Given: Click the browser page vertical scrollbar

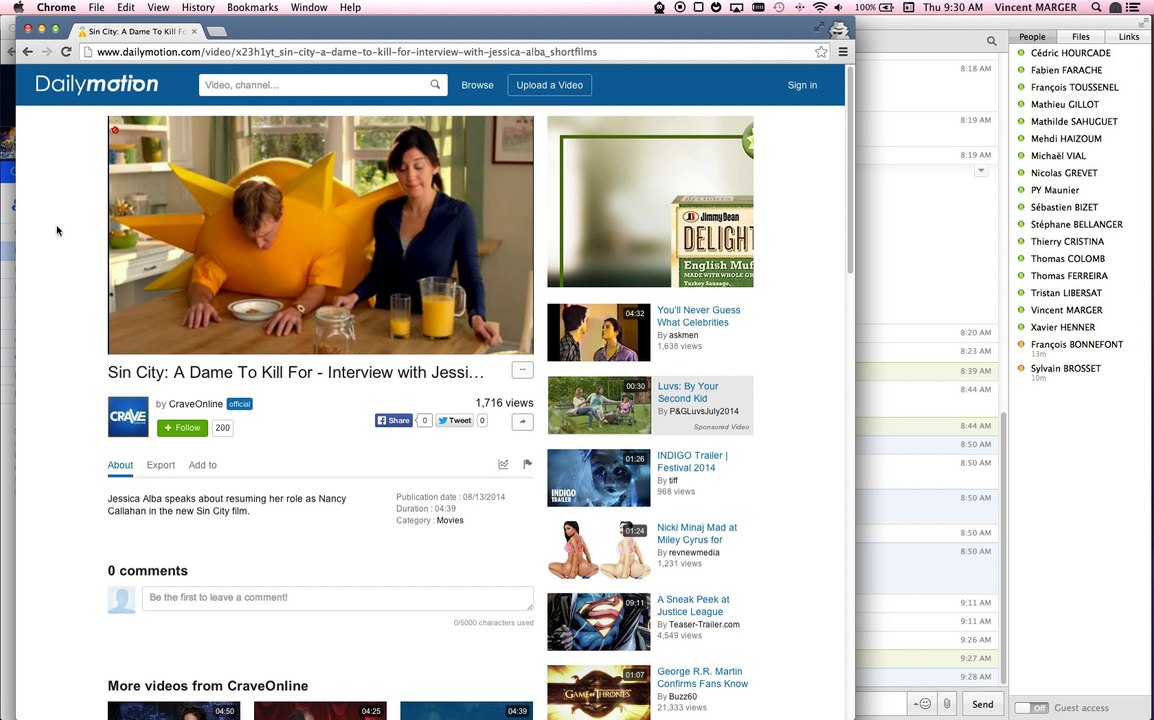Looking at the screenshot, I should point(851,169).
